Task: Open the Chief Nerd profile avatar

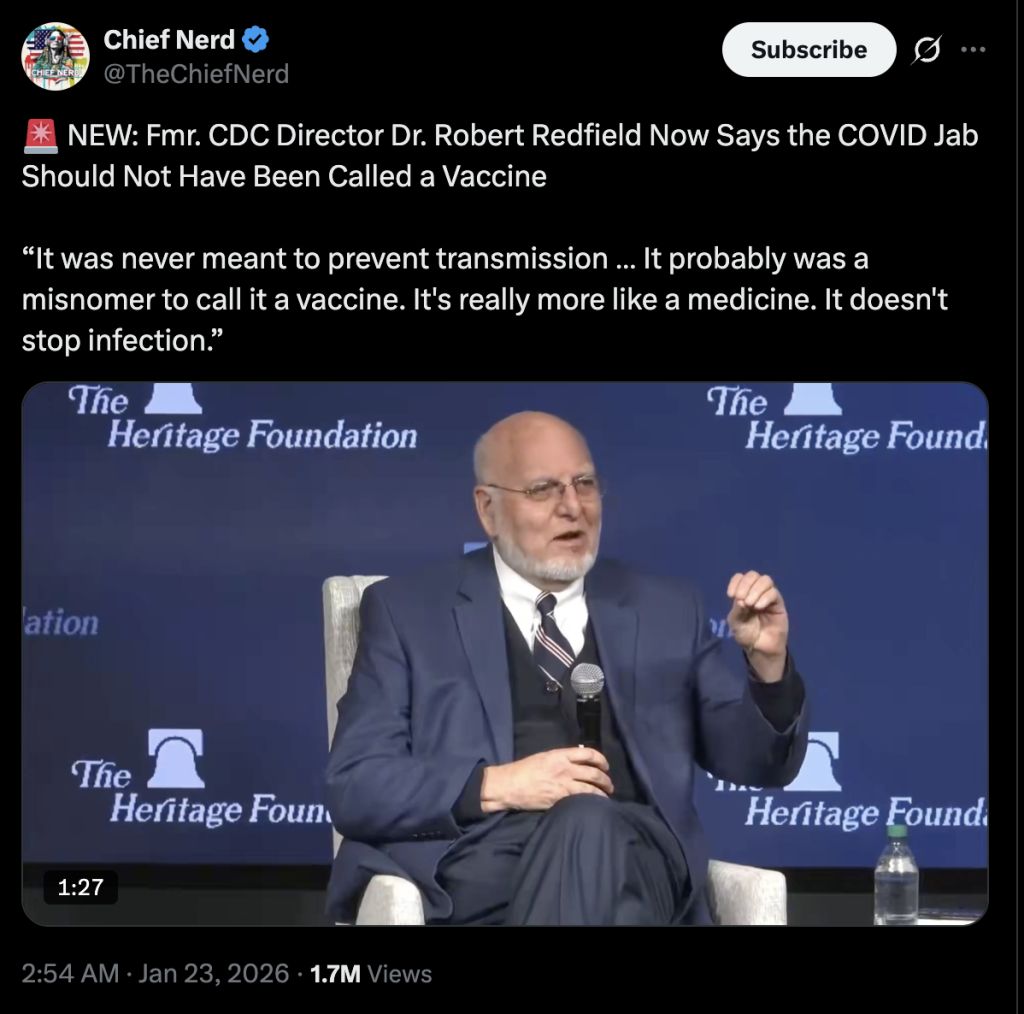Action: coord(56,56)
